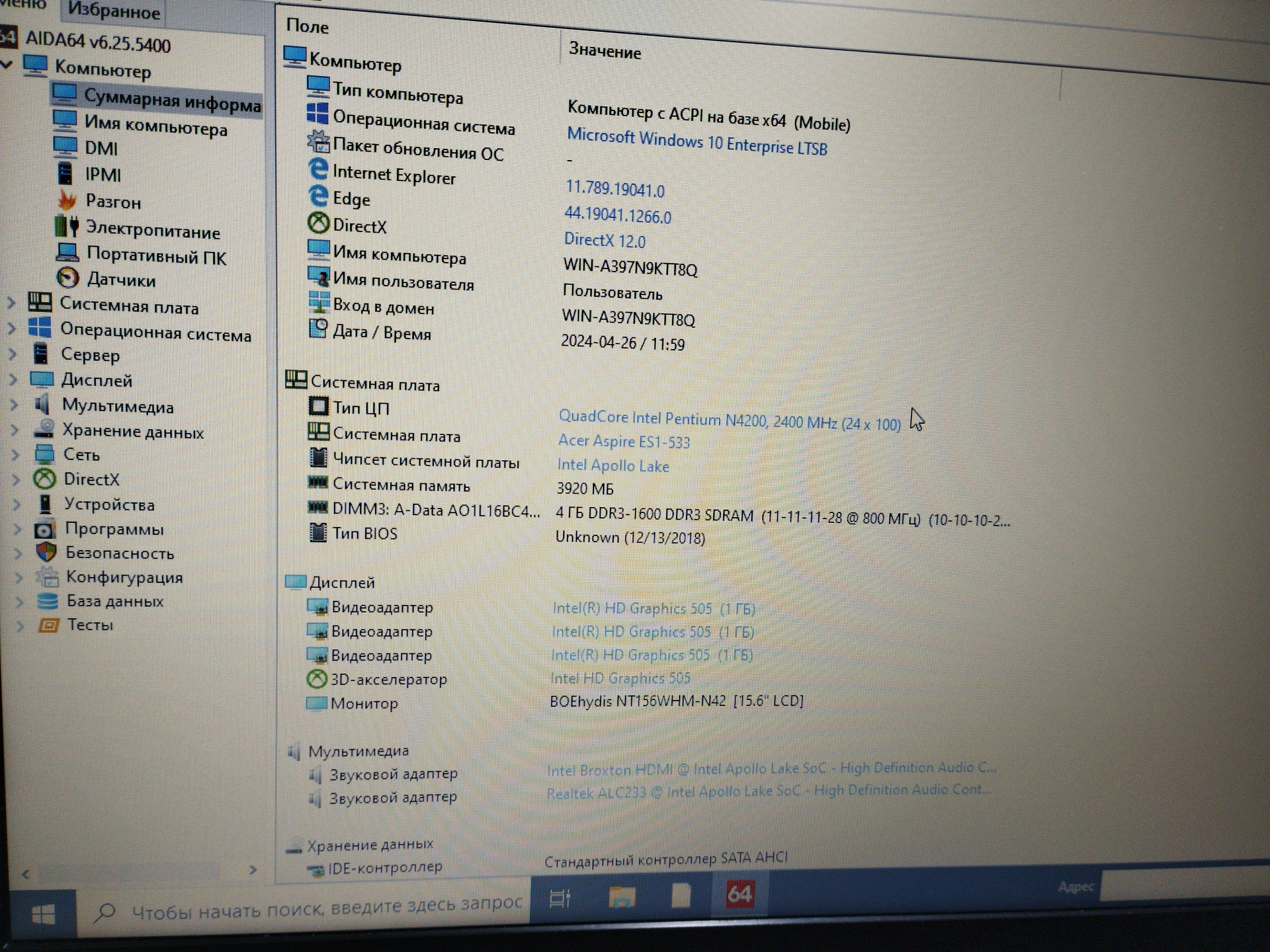This screenshot has width=1270, height=952.
Task: Open the QuadCore Intel Pentium N4200 link
Action: pyautogui.click(x=730, y=420)
